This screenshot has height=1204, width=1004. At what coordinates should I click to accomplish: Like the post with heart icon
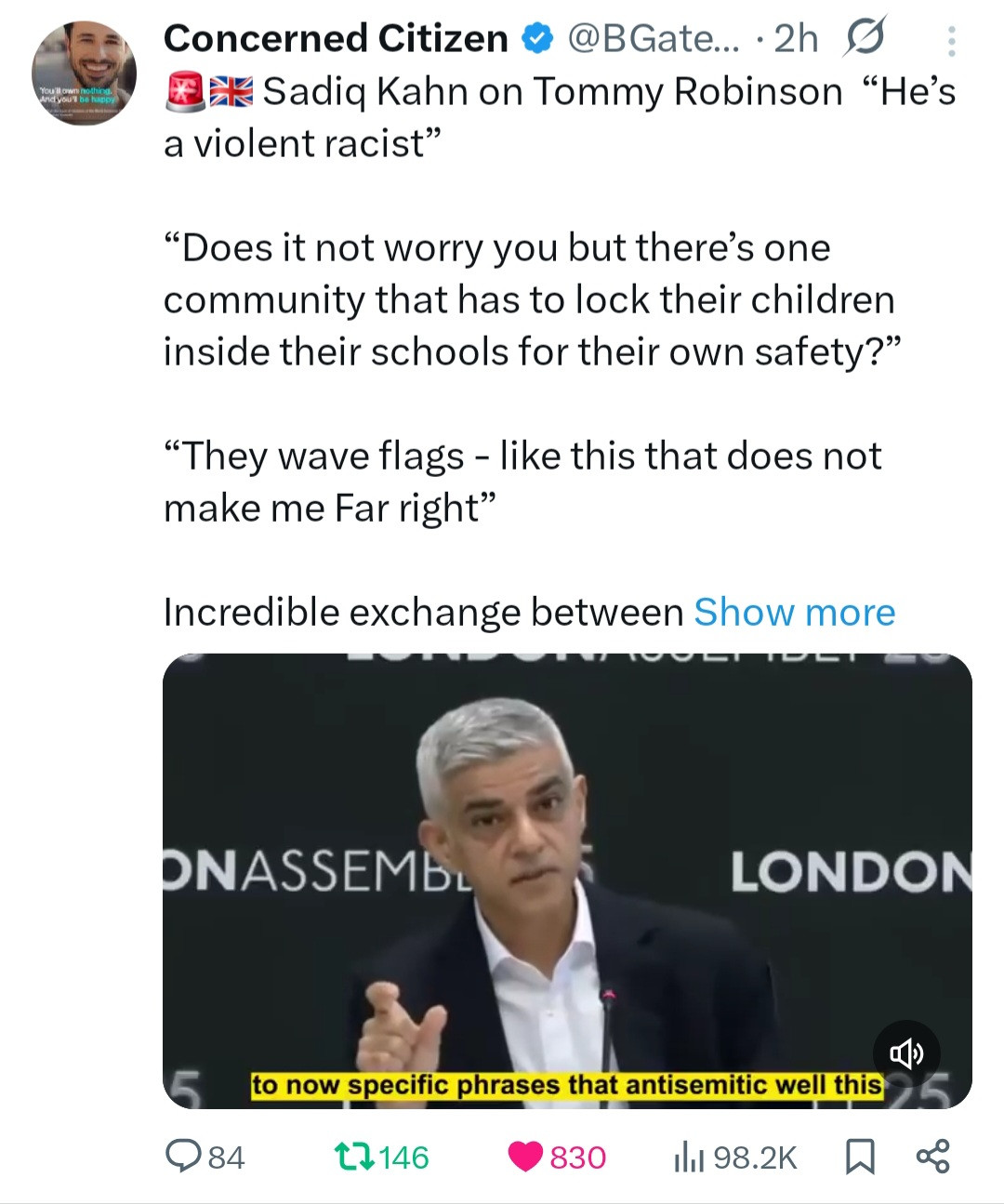pos(525,1157)
